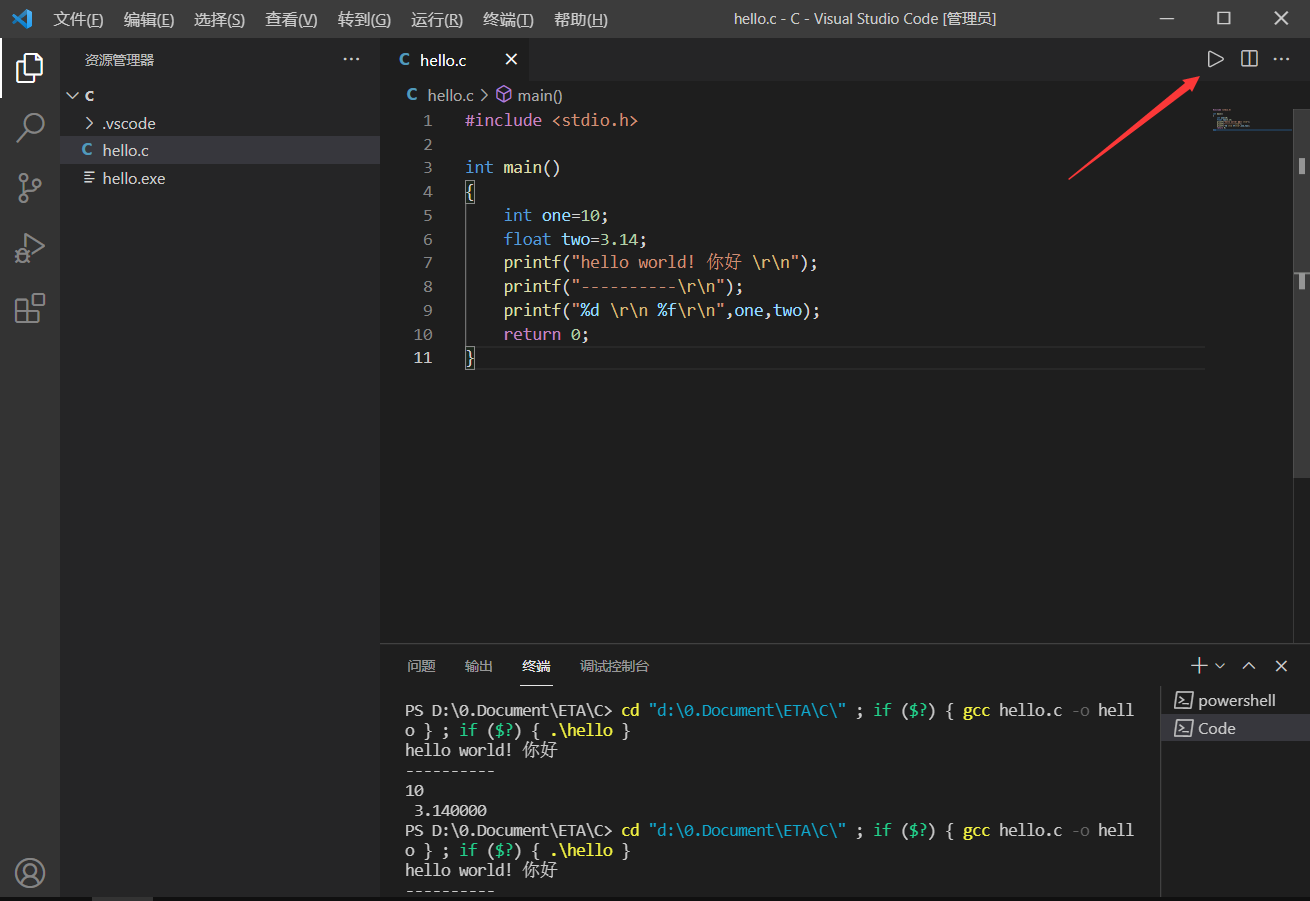The width and height of the screenshot is (1310, 901).
Task: Select the Code terminal instance
Action: point(1235,728)
